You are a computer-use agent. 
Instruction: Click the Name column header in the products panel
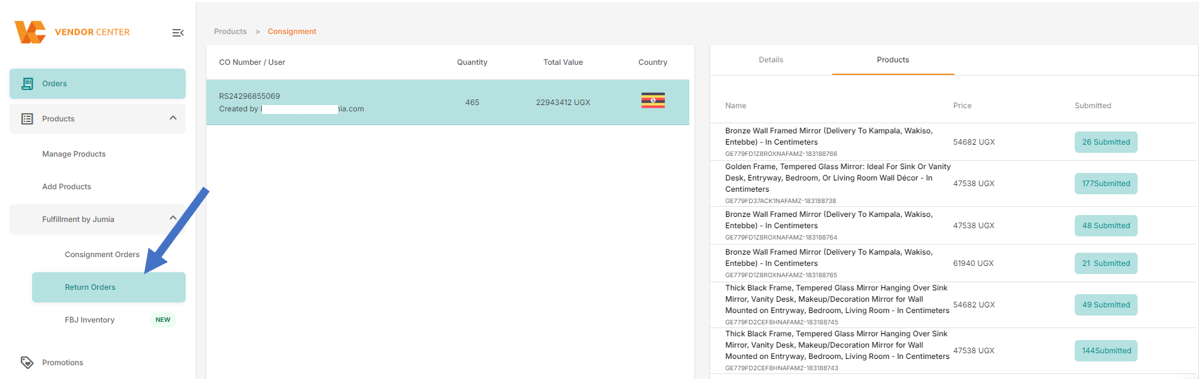(x=736, y=105)
